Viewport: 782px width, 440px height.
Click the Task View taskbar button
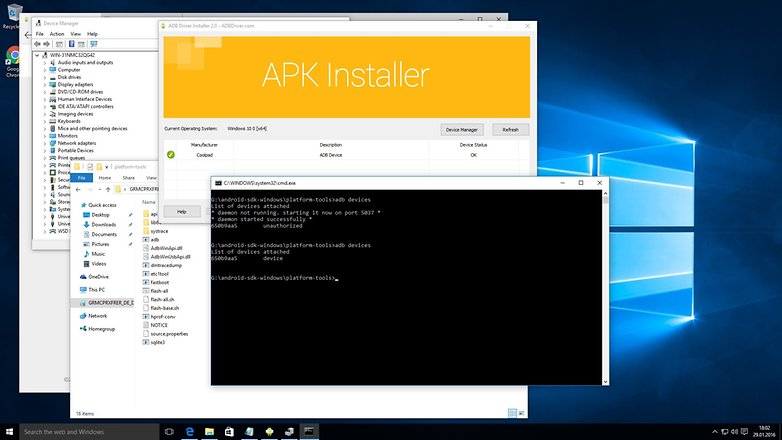click(169, 432)
